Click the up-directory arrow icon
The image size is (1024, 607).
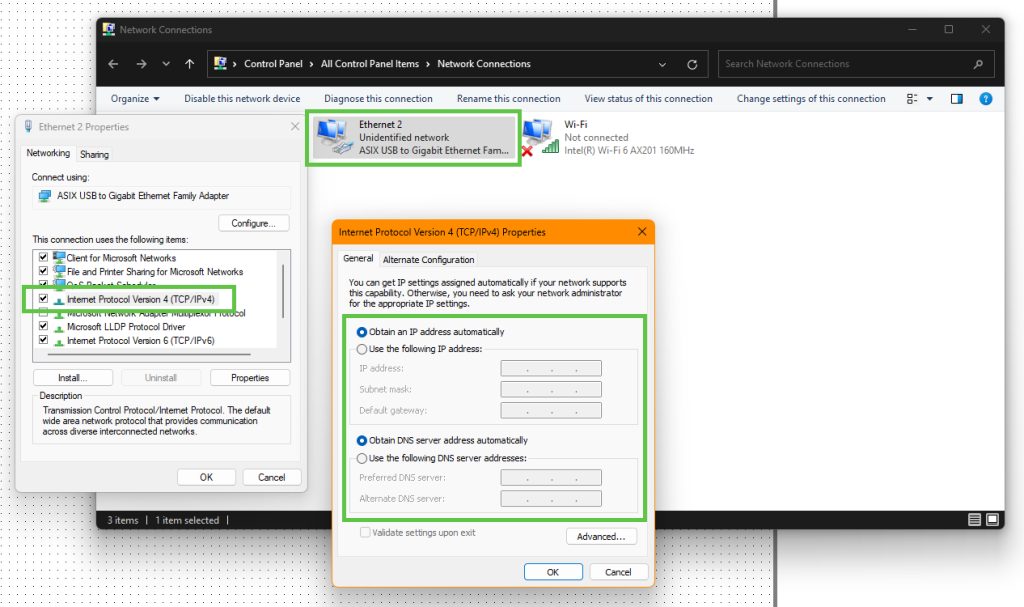[190, 64]
